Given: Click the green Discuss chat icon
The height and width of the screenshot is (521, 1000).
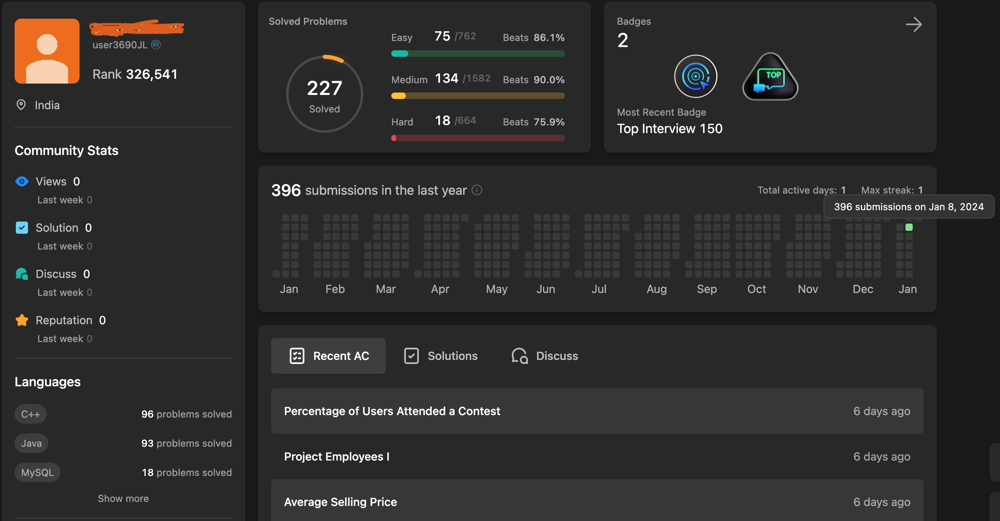Looking at the screenshot, I should [x=22, y=274].
